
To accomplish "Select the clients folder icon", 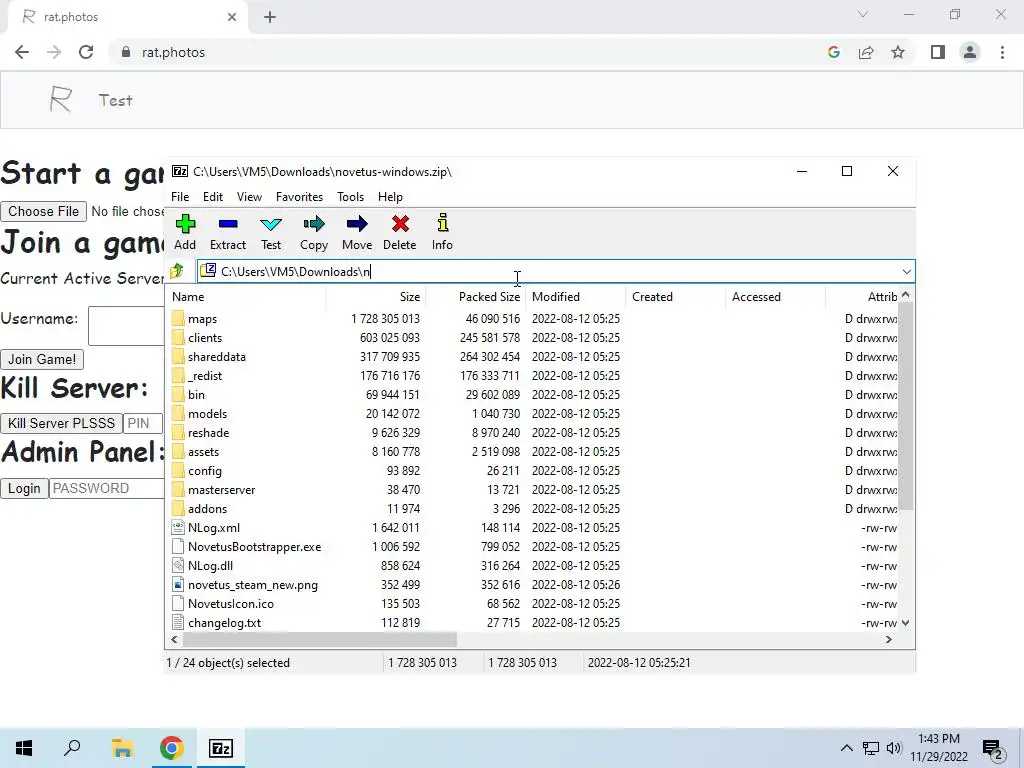I will pyautogui.click(x=178, y=338).
